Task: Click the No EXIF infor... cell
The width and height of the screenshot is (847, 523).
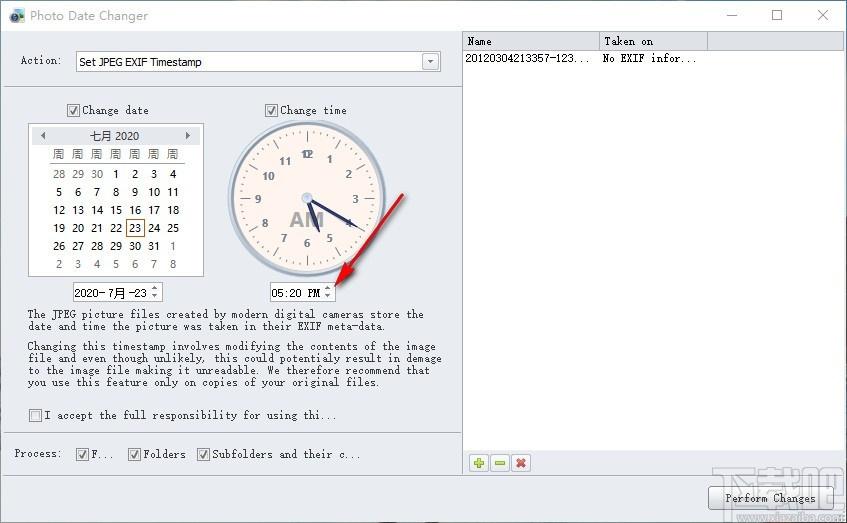Action: pyautogui.click(x=649, y=58)
